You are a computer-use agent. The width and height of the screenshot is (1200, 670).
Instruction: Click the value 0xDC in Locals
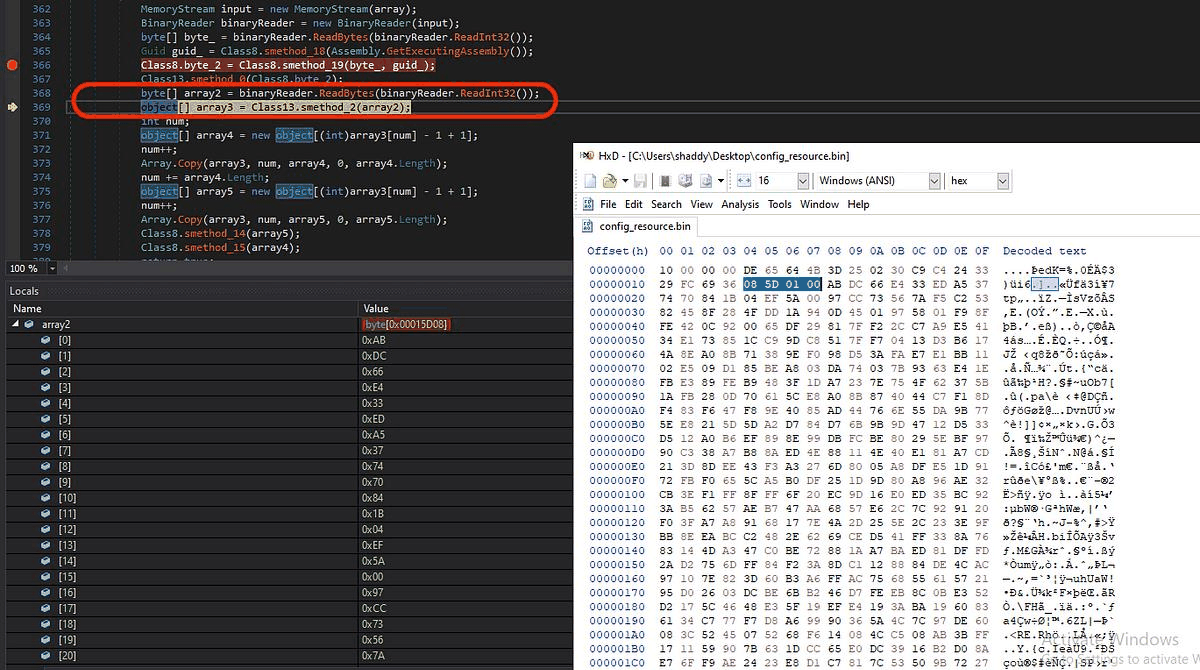click(374, 356)
